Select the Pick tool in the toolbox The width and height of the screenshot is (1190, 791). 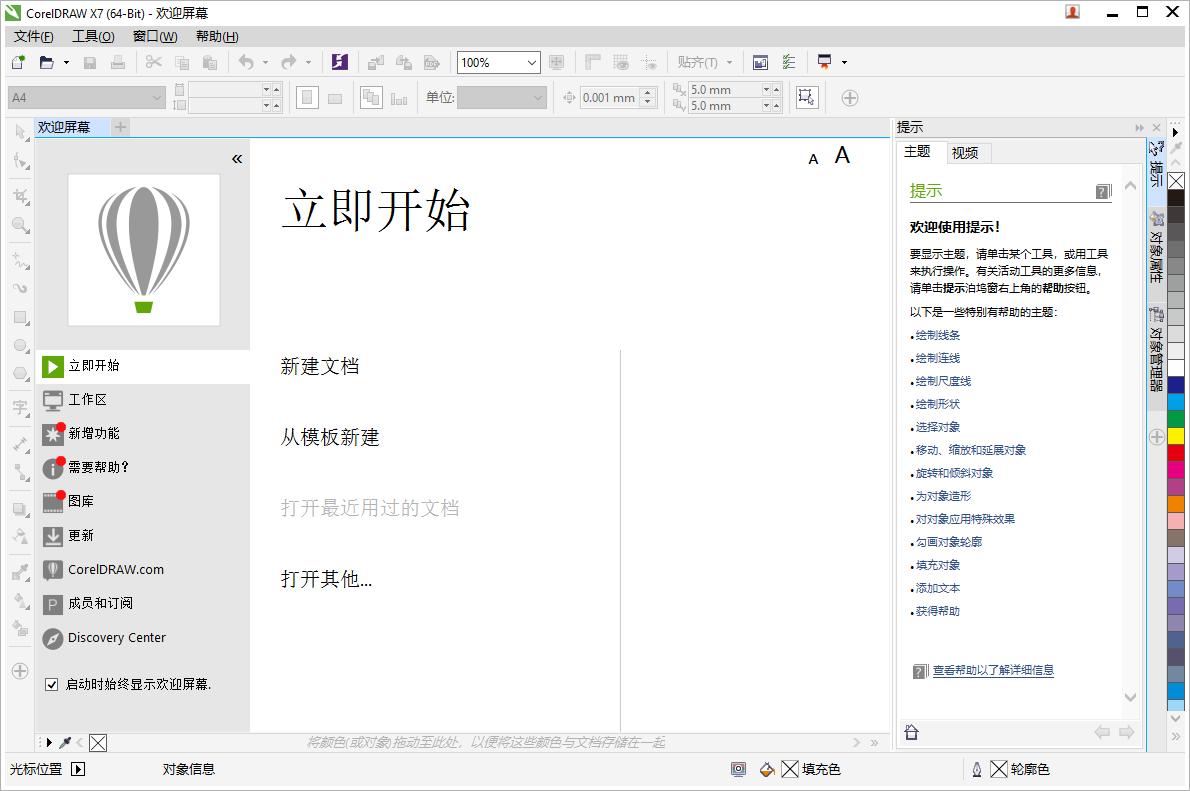20,133
